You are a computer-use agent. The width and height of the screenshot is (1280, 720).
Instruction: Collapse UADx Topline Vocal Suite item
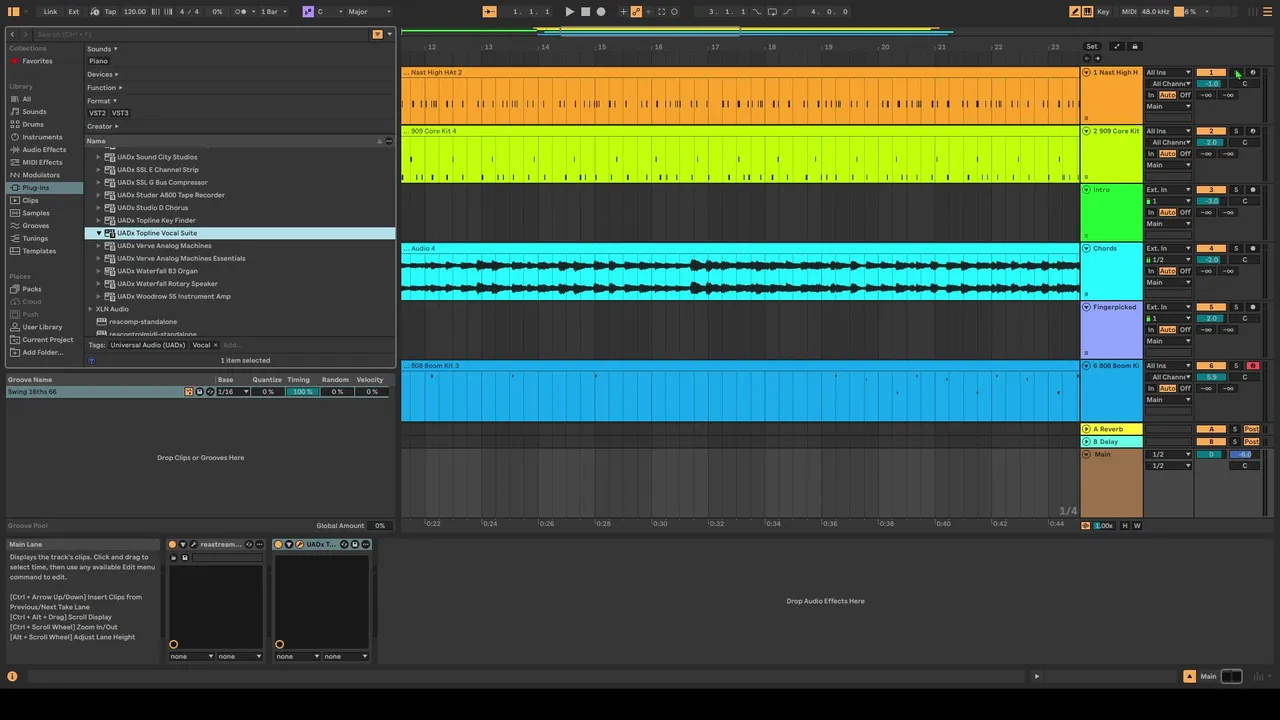pos(99,233)
